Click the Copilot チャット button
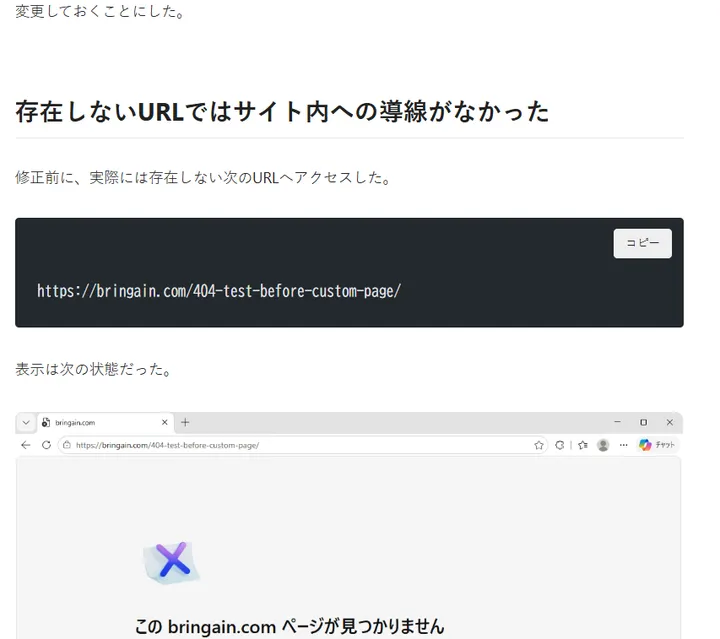 (x=657, y=445)
